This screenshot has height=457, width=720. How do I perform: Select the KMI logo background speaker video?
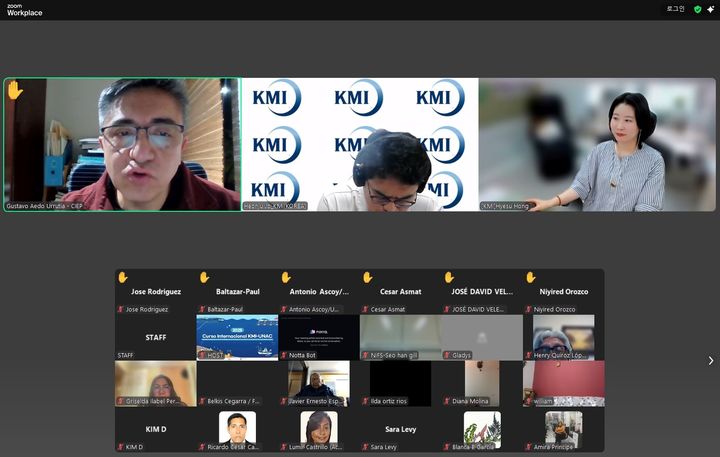coord(359,144)
